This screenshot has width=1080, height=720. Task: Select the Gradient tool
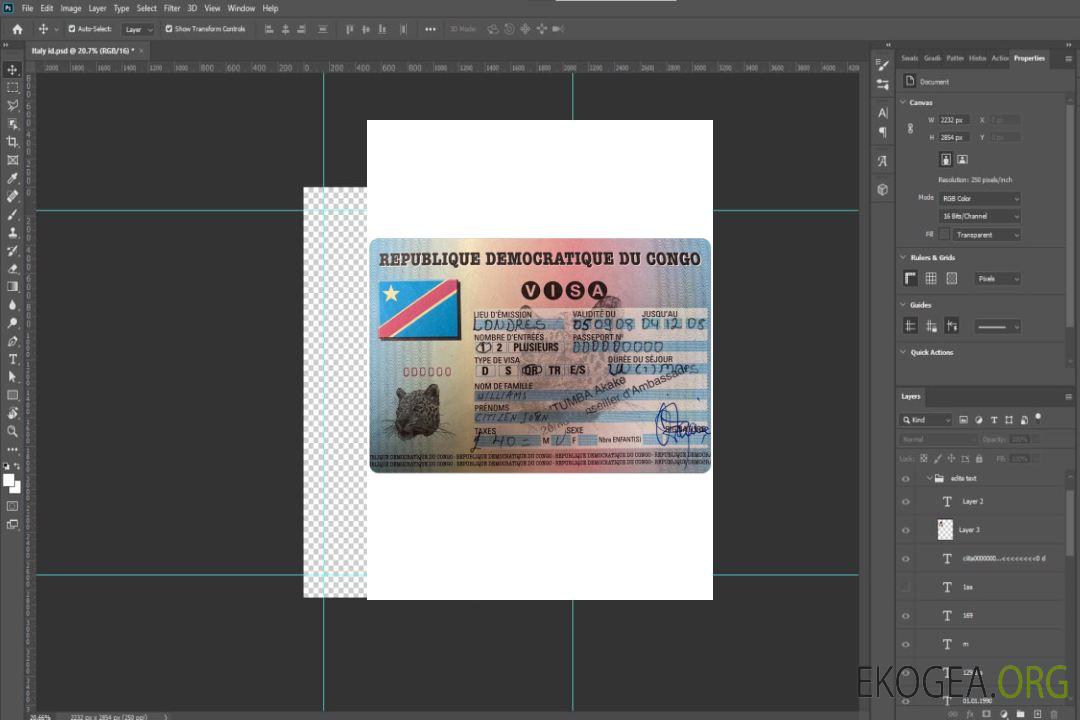pos(12,287)
